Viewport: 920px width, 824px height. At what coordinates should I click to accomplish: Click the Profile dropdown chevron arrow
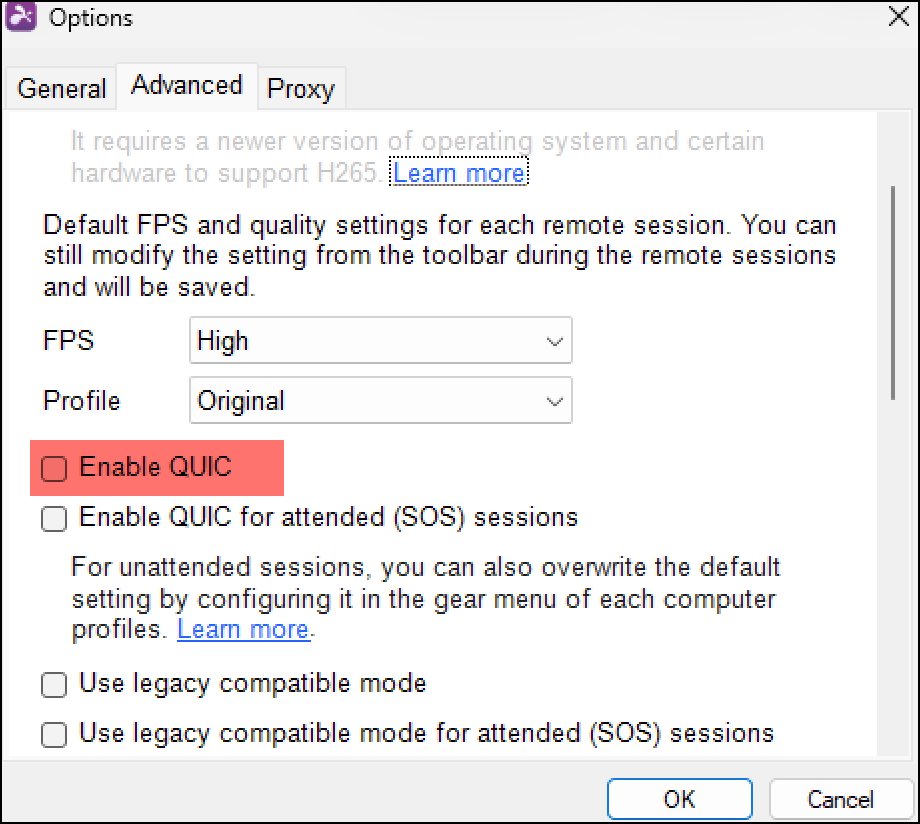tap(554, 401)
